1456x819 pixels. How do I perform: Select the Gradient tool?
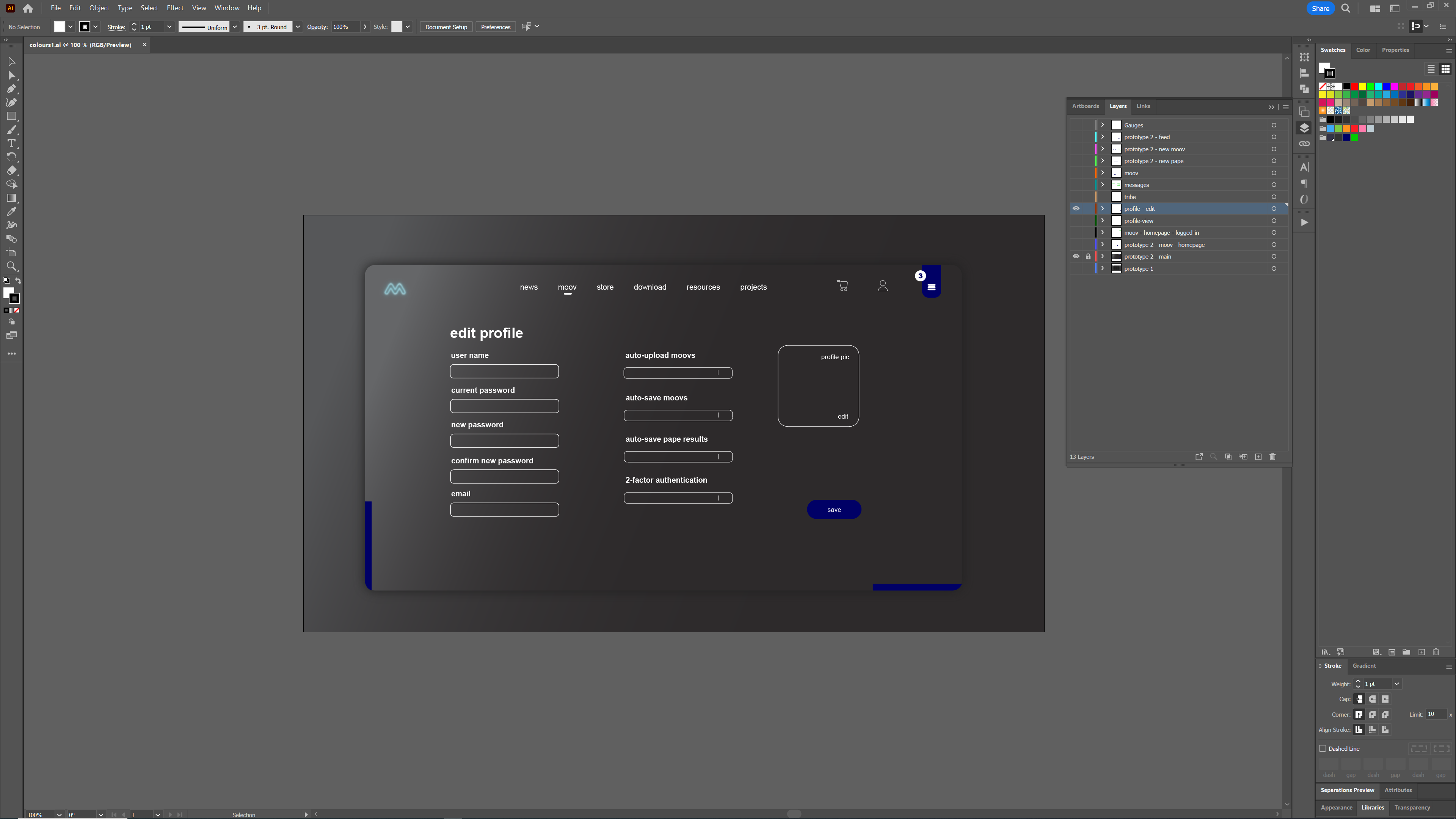click(x=11, y=198)
